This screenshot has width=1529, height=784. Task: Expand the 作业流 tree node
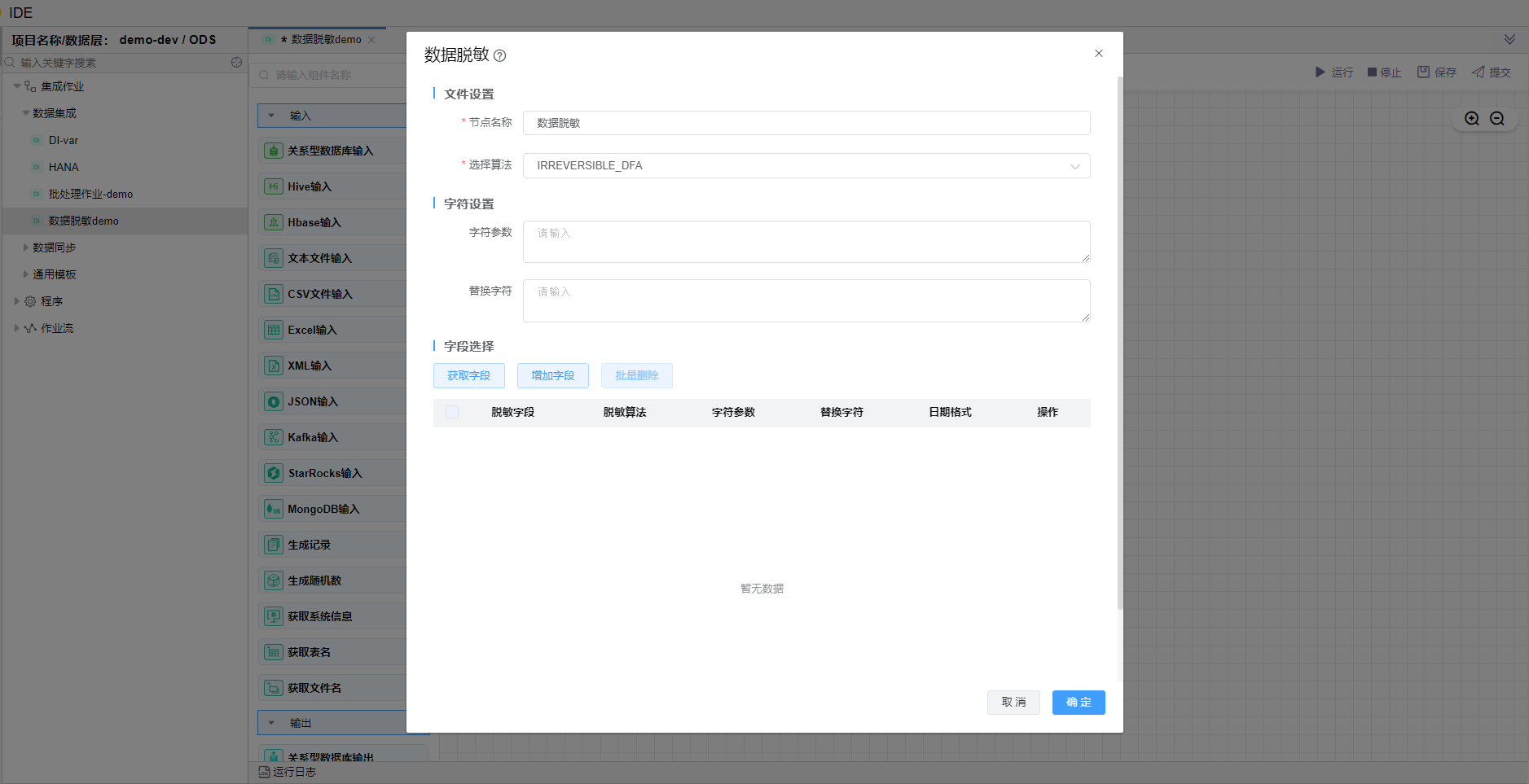pyautogui.click(x=17, y=328)
